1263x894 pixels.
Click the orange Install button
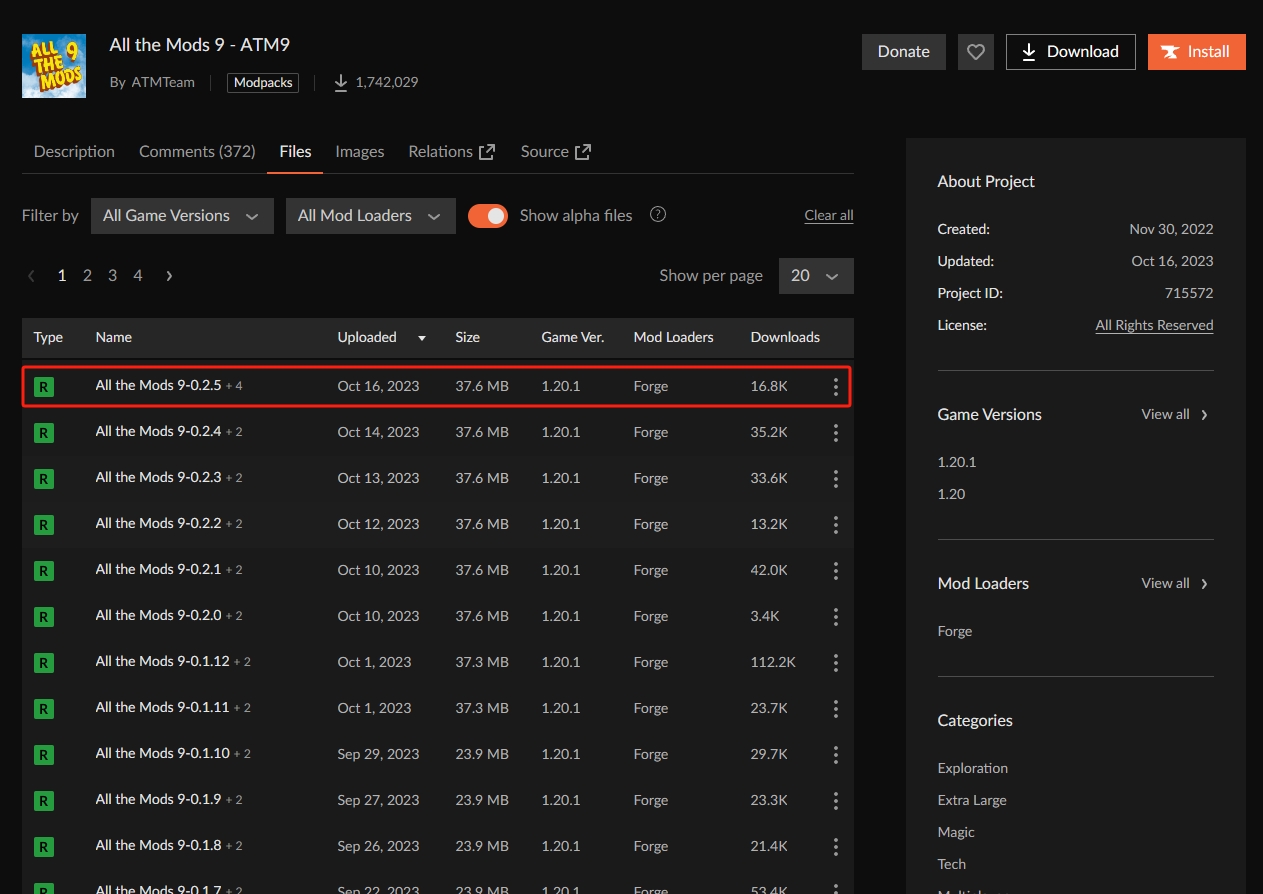point(1196,52)
